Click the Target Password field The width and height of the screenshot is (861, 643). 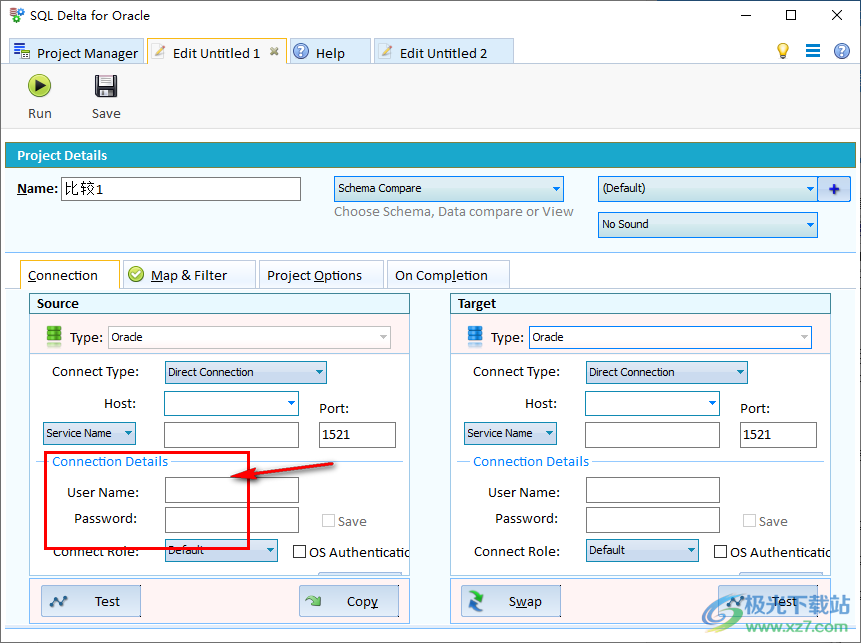(653, 519)
